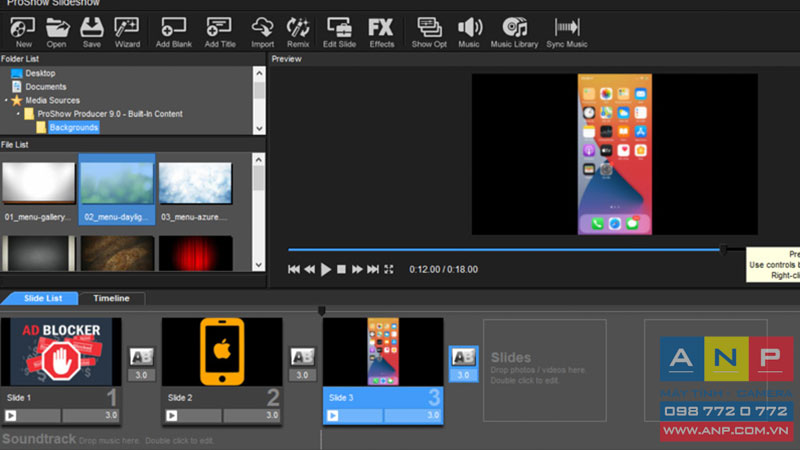Open the Music Library
Viewport: 800px width, 450px height.
click(514, 32)
